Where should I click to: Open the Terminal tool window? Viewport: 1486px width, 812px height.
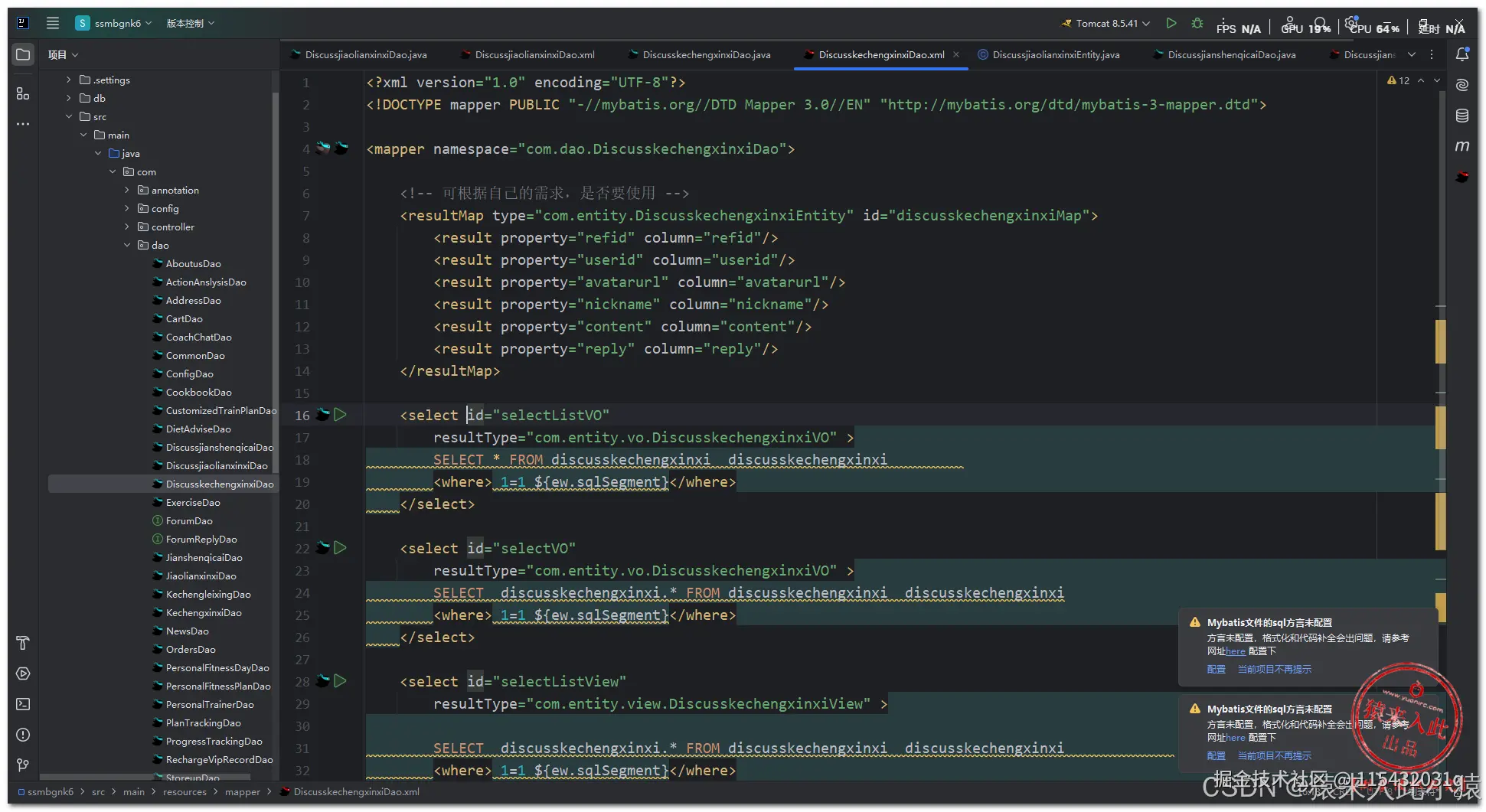23,704
